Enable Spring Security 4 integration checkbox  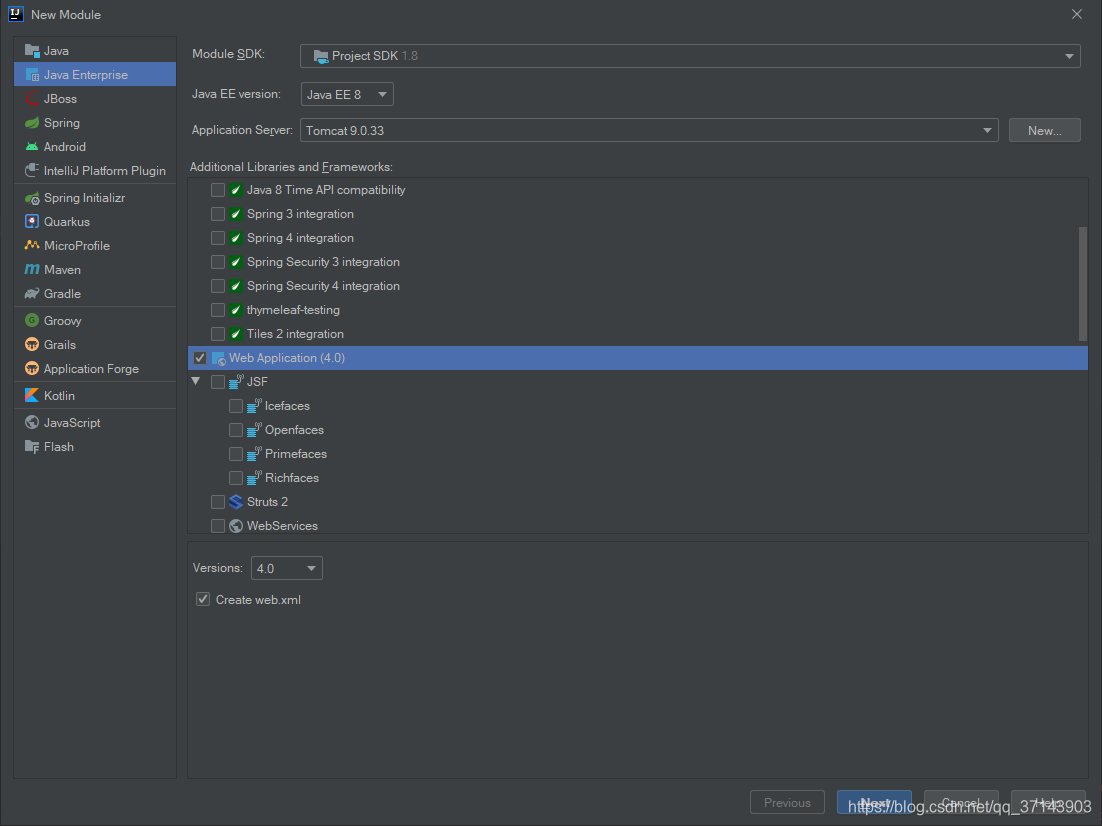218,285
